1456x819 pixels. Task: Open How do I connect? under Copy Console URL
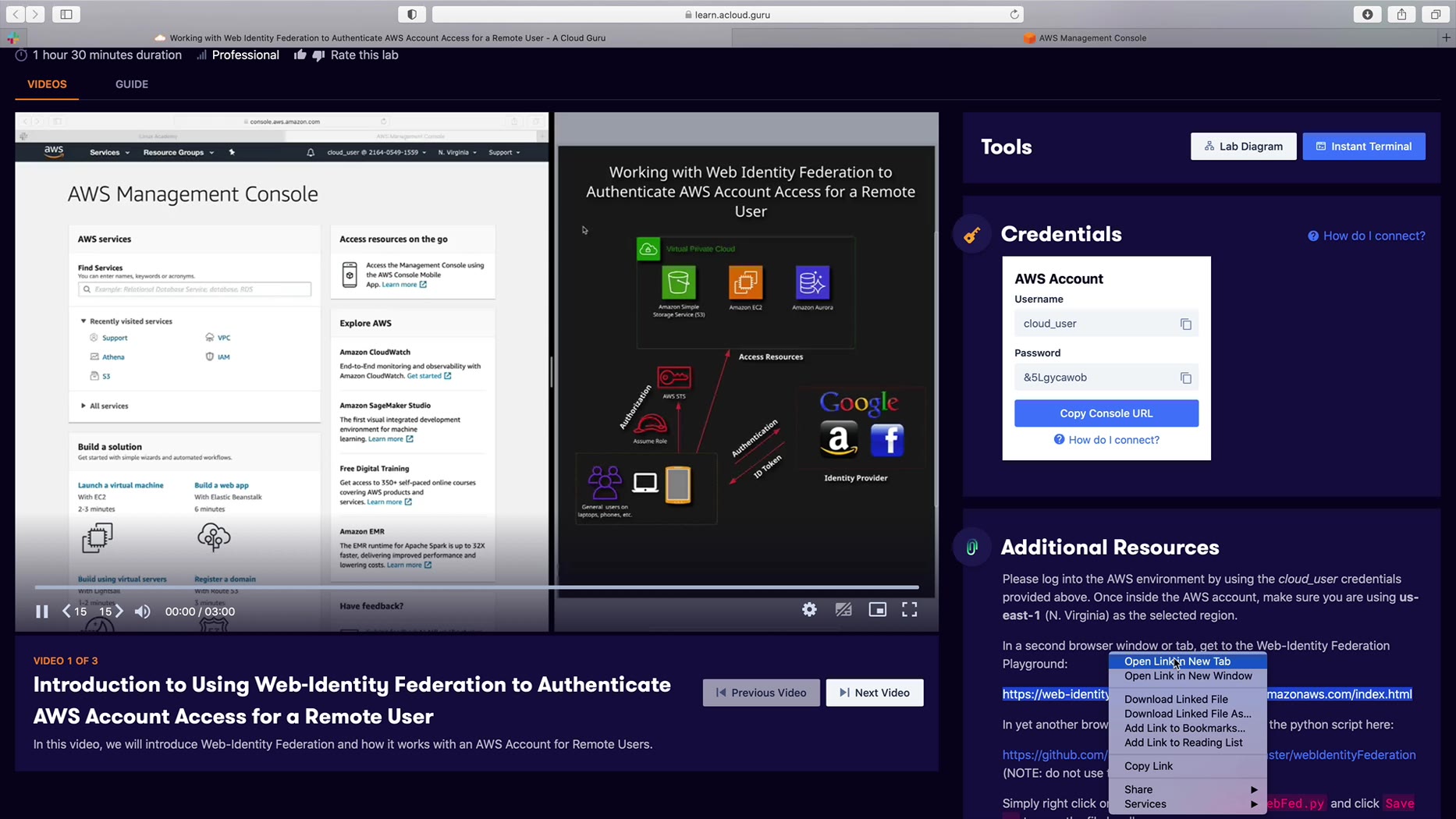tap(1106, 440)
